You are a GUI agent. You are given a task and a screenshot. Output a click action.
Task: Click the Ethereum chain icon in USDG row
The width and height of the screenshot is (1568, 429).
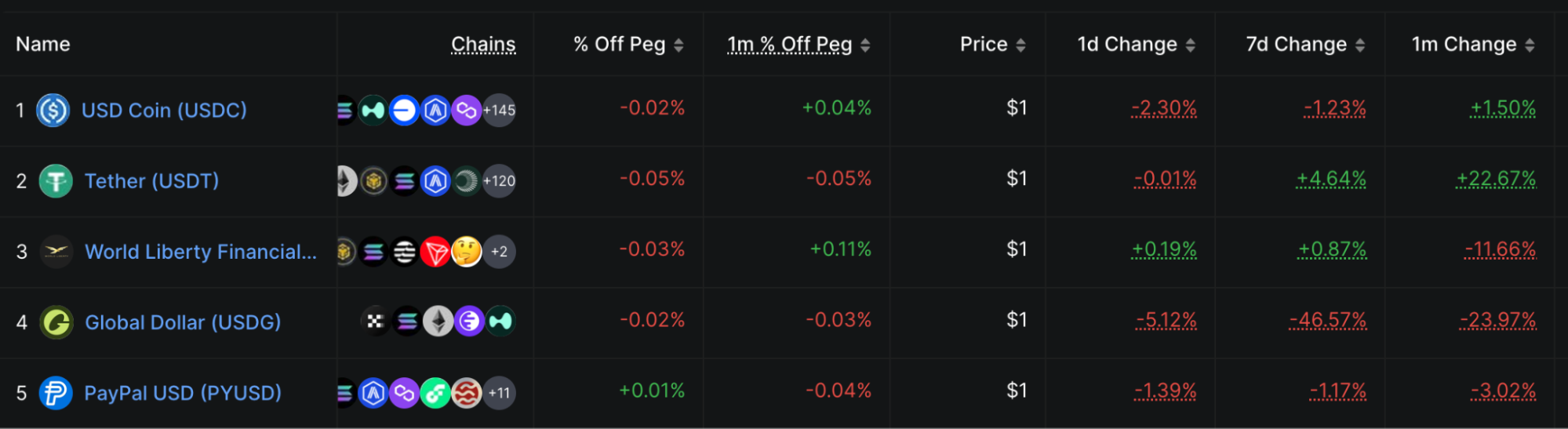click(x=438, y=322)
